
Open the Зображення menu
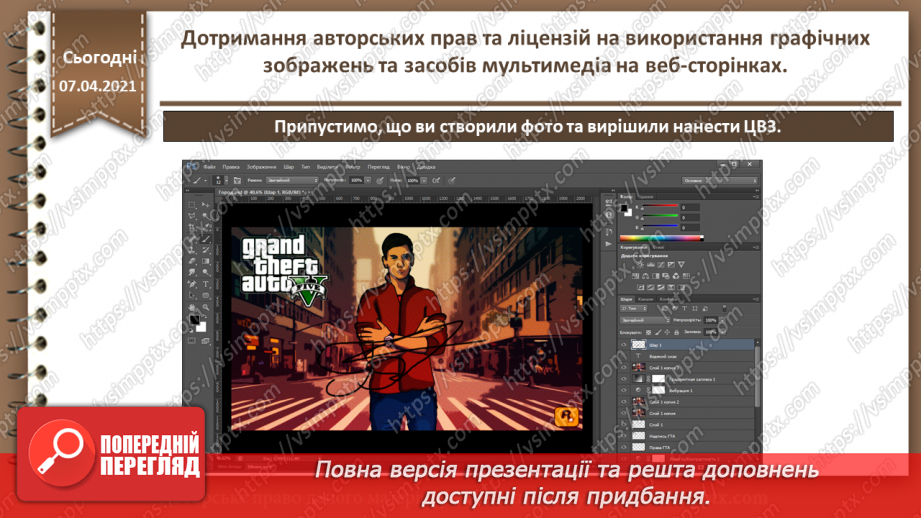(x=261, y=167)
